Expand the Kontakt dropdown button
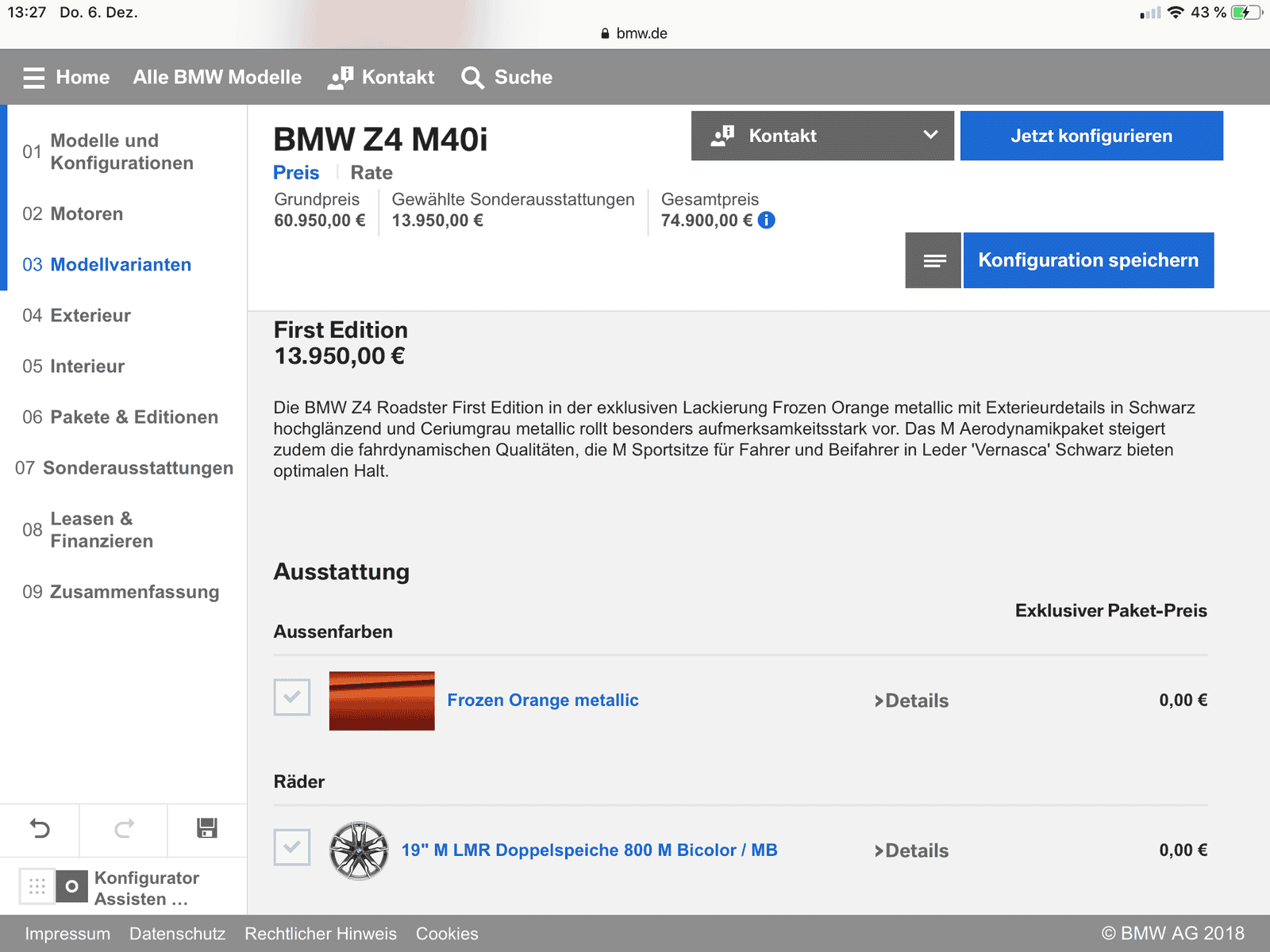This screenshot has width=1270, height=952. pyautogui.click(x=822, y=136)
